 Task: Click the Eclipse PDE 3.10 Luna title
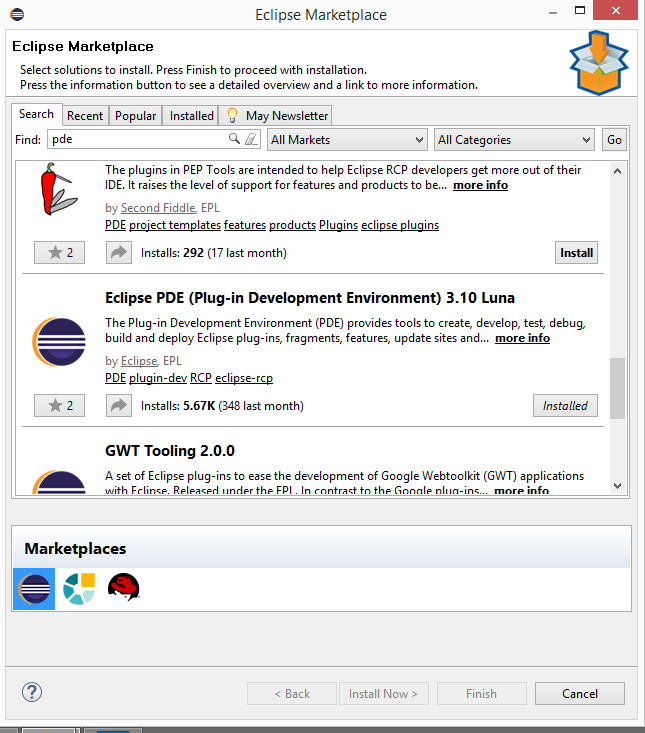pos(310,298)
